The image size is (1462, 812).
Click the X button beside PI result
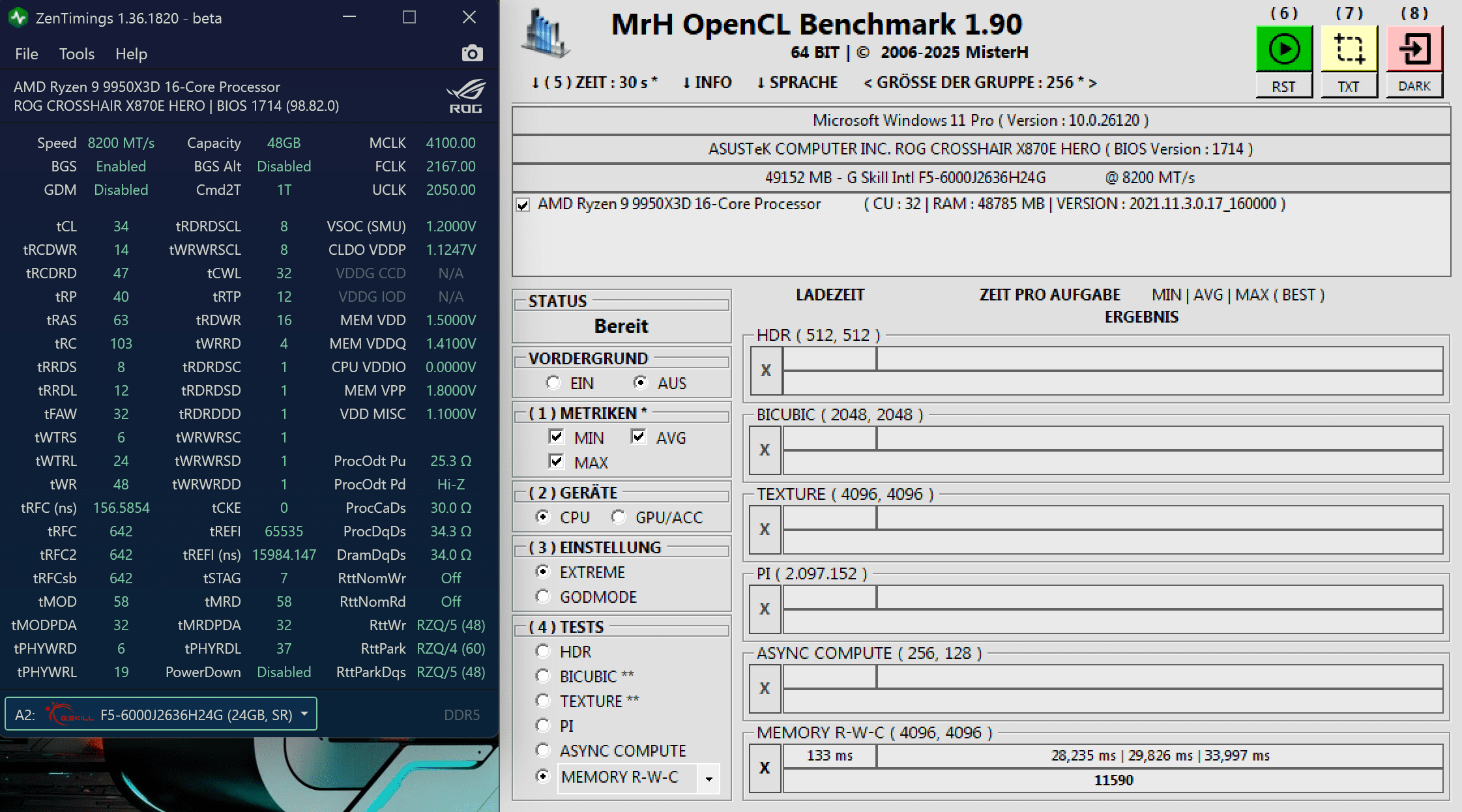pyautogui.click(x=765, y=609)
